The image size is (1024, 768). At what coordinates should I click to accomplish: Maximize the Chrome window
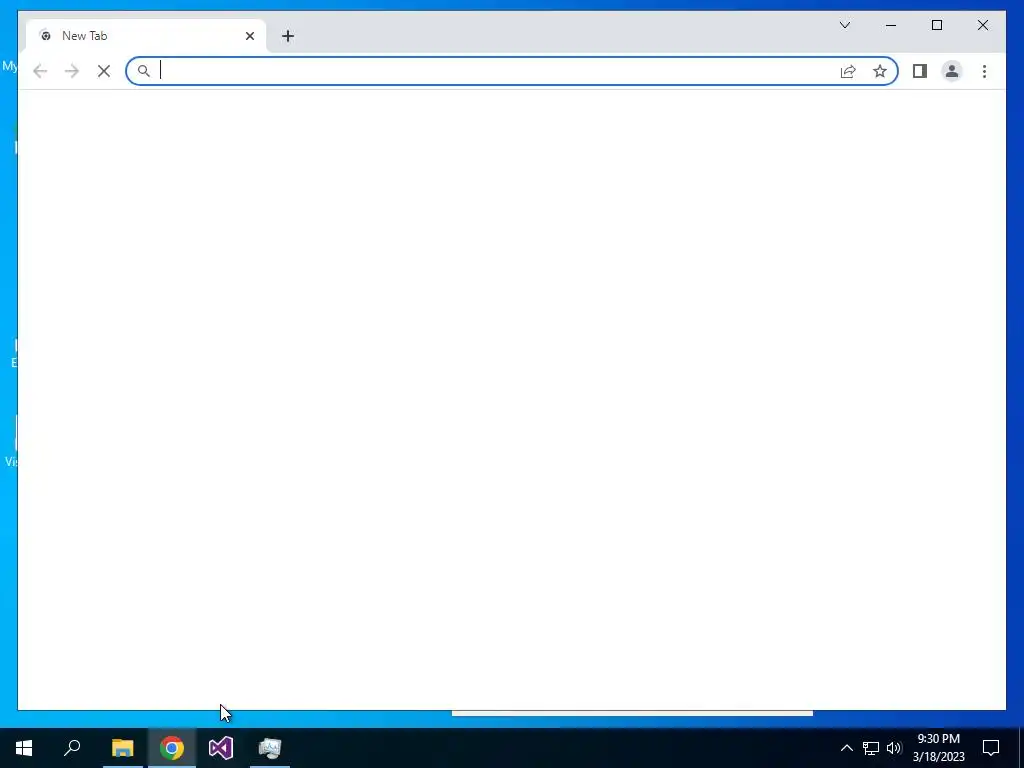[936, 25]
